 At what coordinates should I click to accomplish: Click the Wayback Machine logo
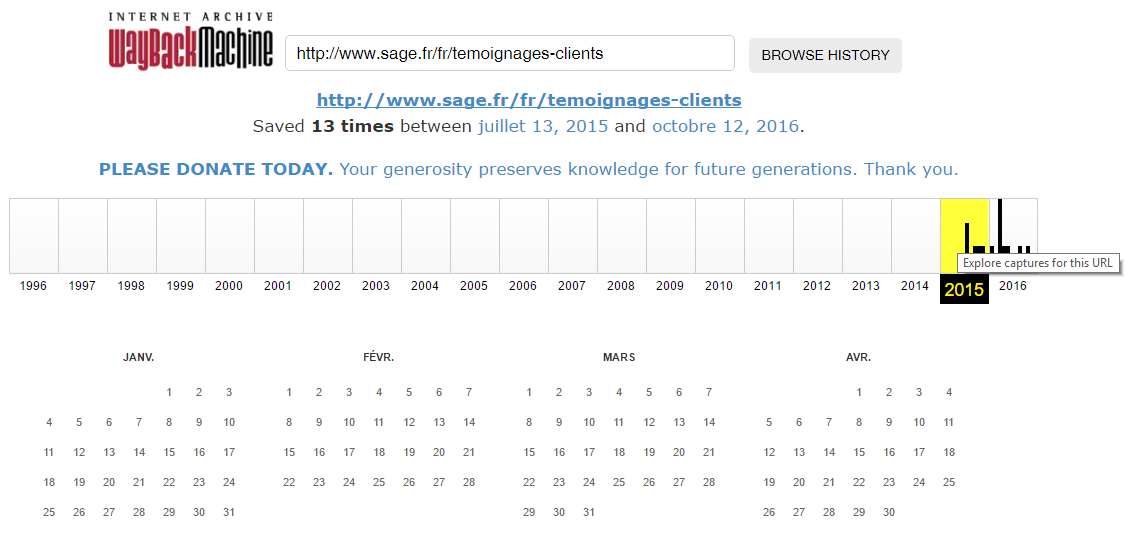coord(191,41)
